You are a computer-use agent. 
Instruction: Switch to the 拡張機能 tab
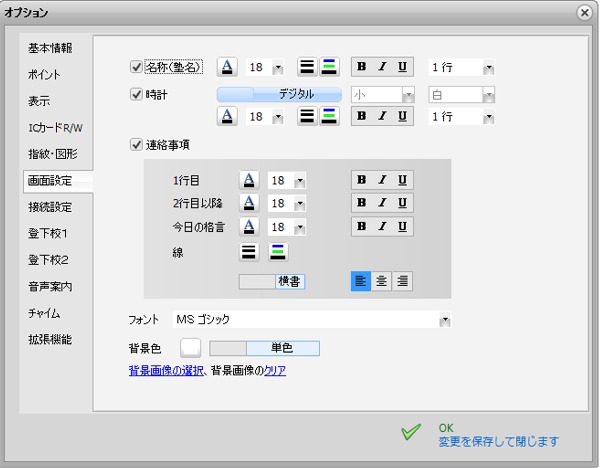(50, 339)
